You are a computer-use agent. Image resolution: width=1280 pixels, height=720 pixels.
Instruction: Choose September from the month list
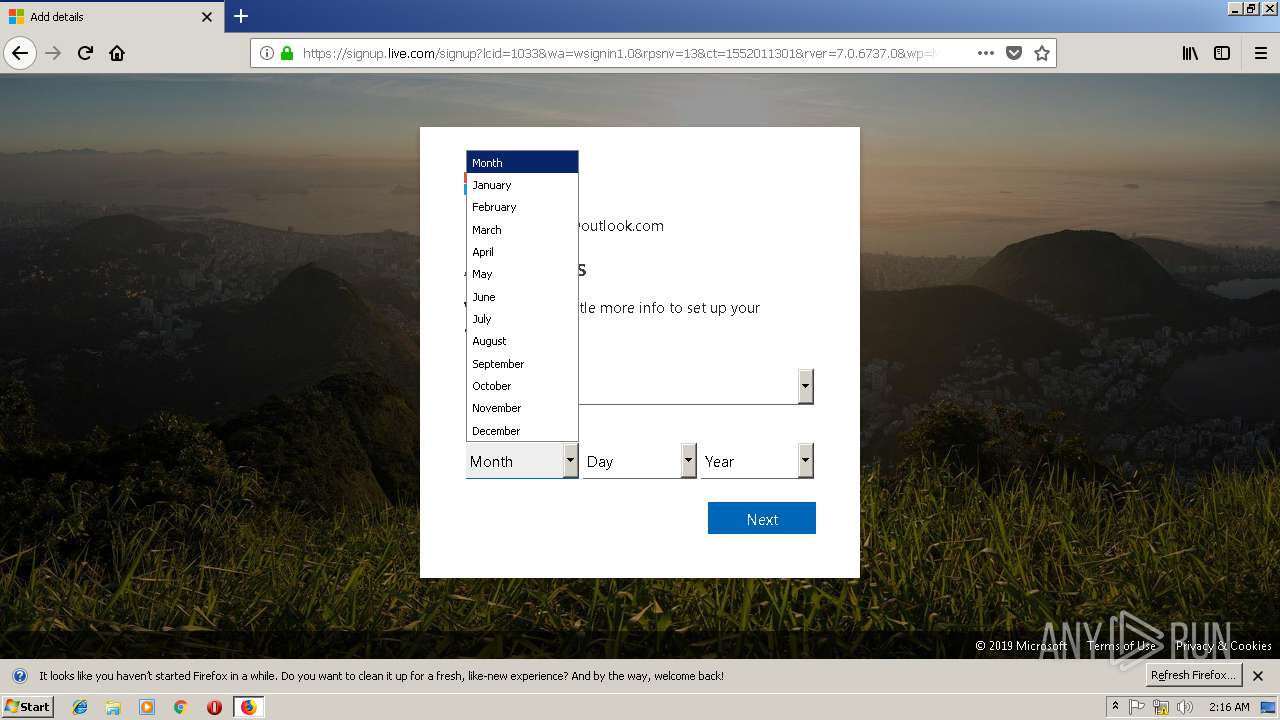[522, 364]
